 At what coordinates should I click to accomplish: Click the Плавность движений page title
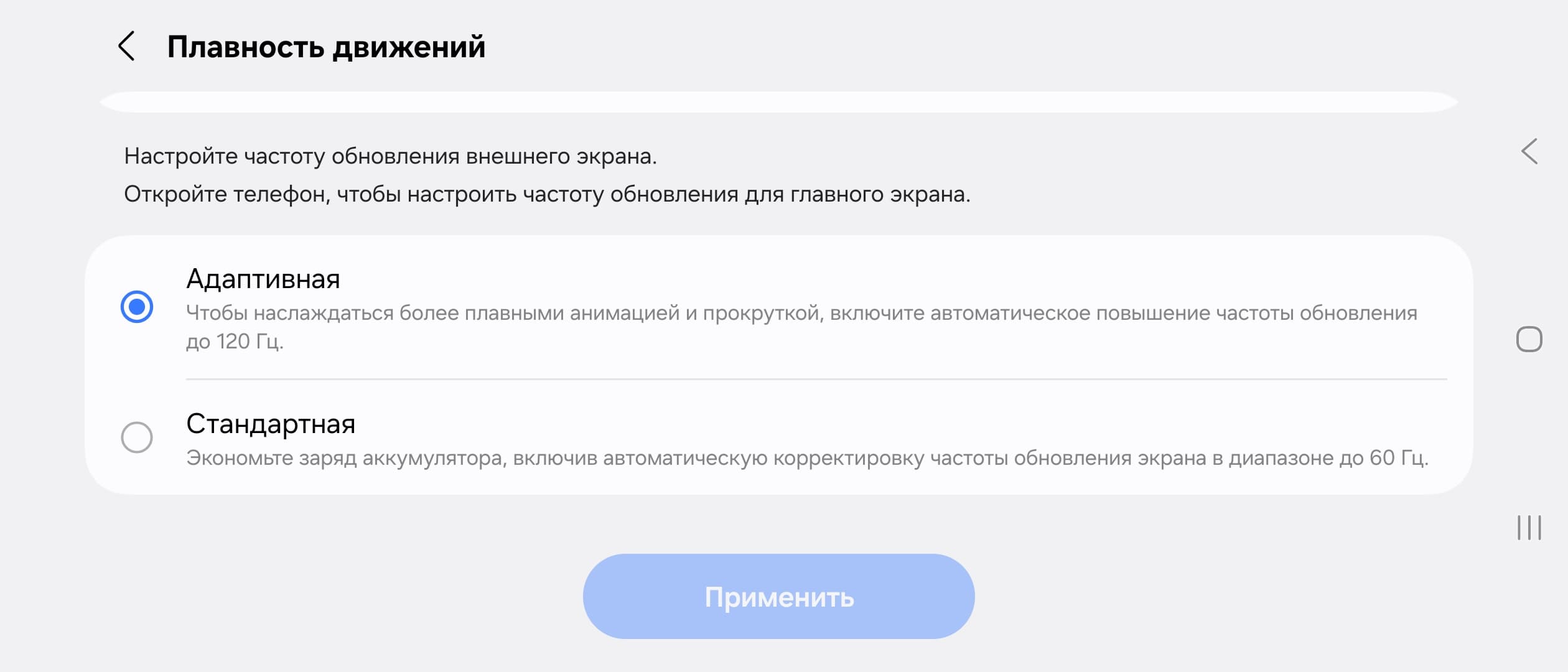pyautogui.click(x=326, y=47)
